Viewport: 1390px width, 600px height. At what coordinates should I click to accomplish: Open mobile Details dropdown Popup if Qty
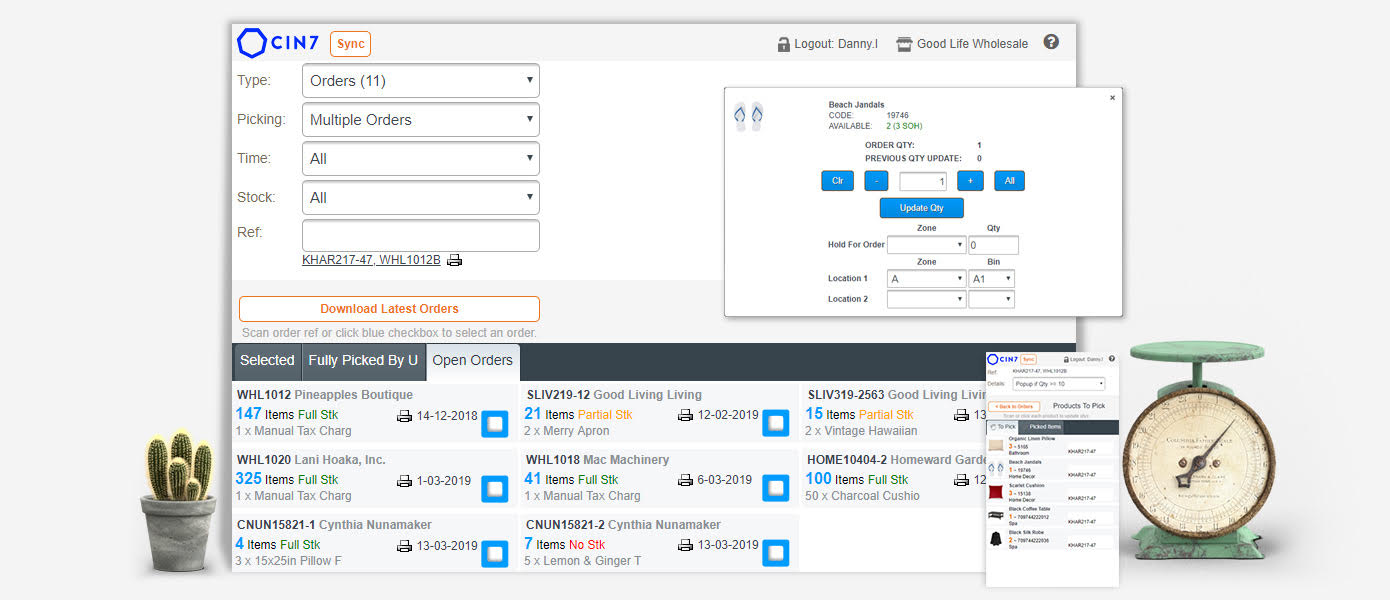(x=1059, y=384)
